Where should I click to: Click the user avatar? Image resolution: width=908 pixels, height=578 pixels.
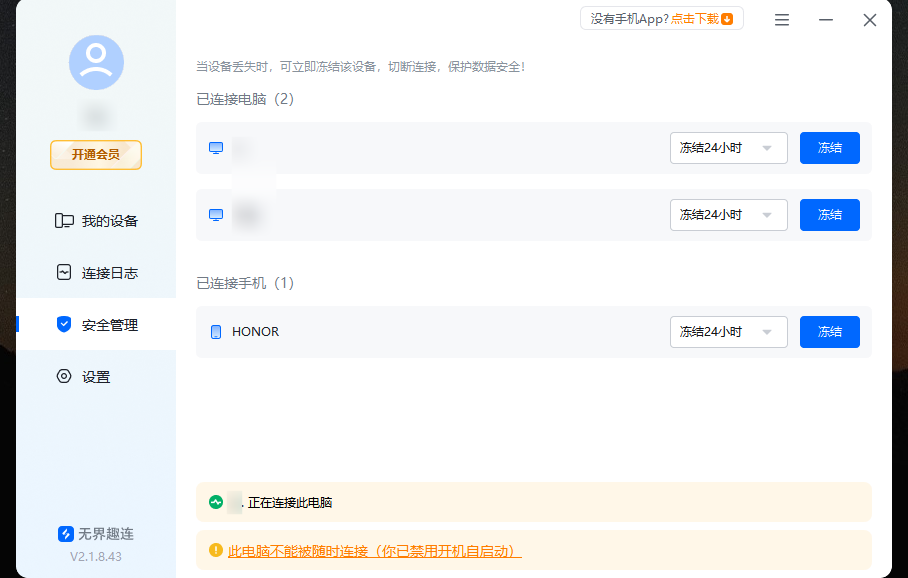[95, 62]
